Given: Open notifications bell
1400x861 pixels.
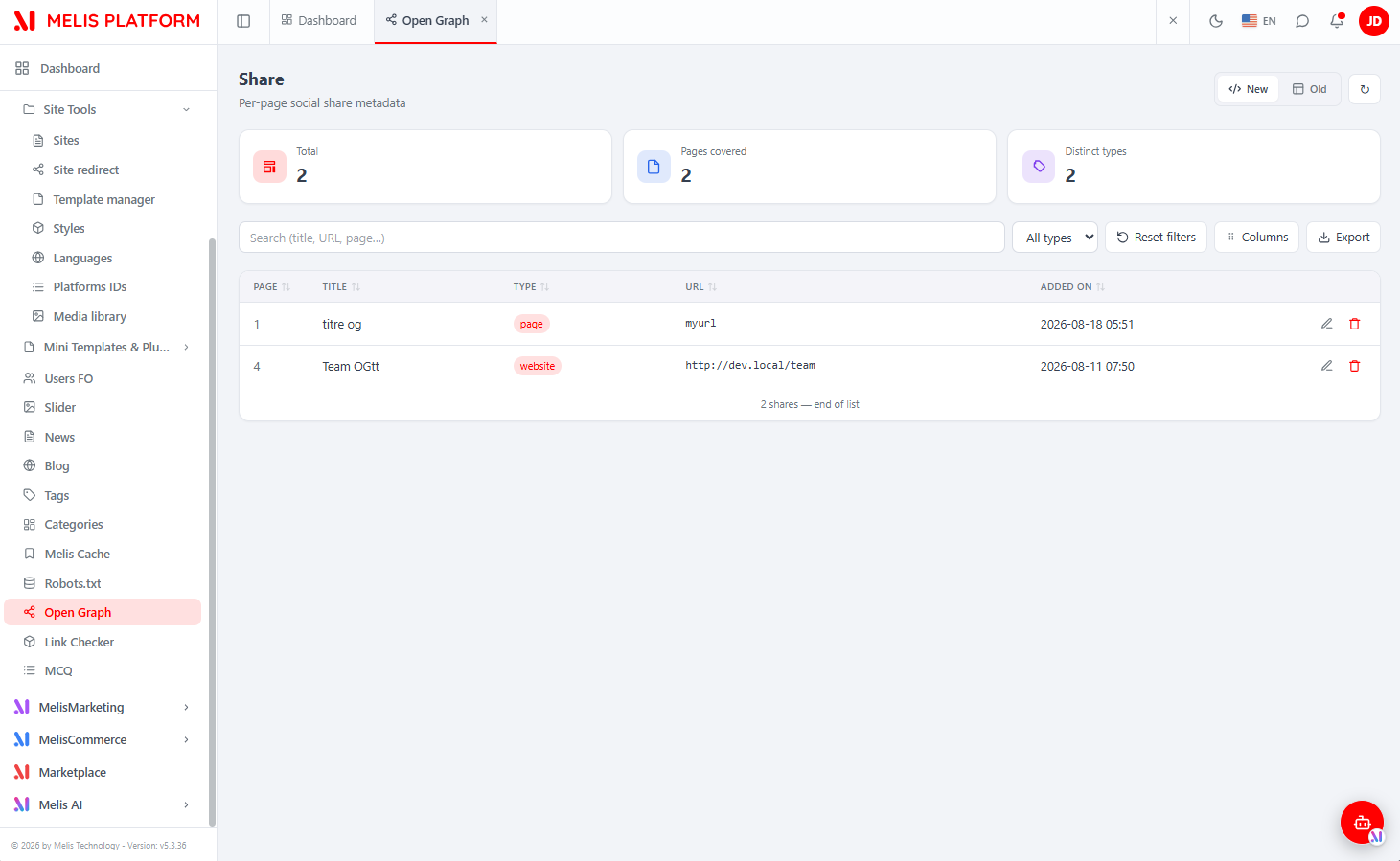Looking at the screenshot, I should tap(1337, 21).
